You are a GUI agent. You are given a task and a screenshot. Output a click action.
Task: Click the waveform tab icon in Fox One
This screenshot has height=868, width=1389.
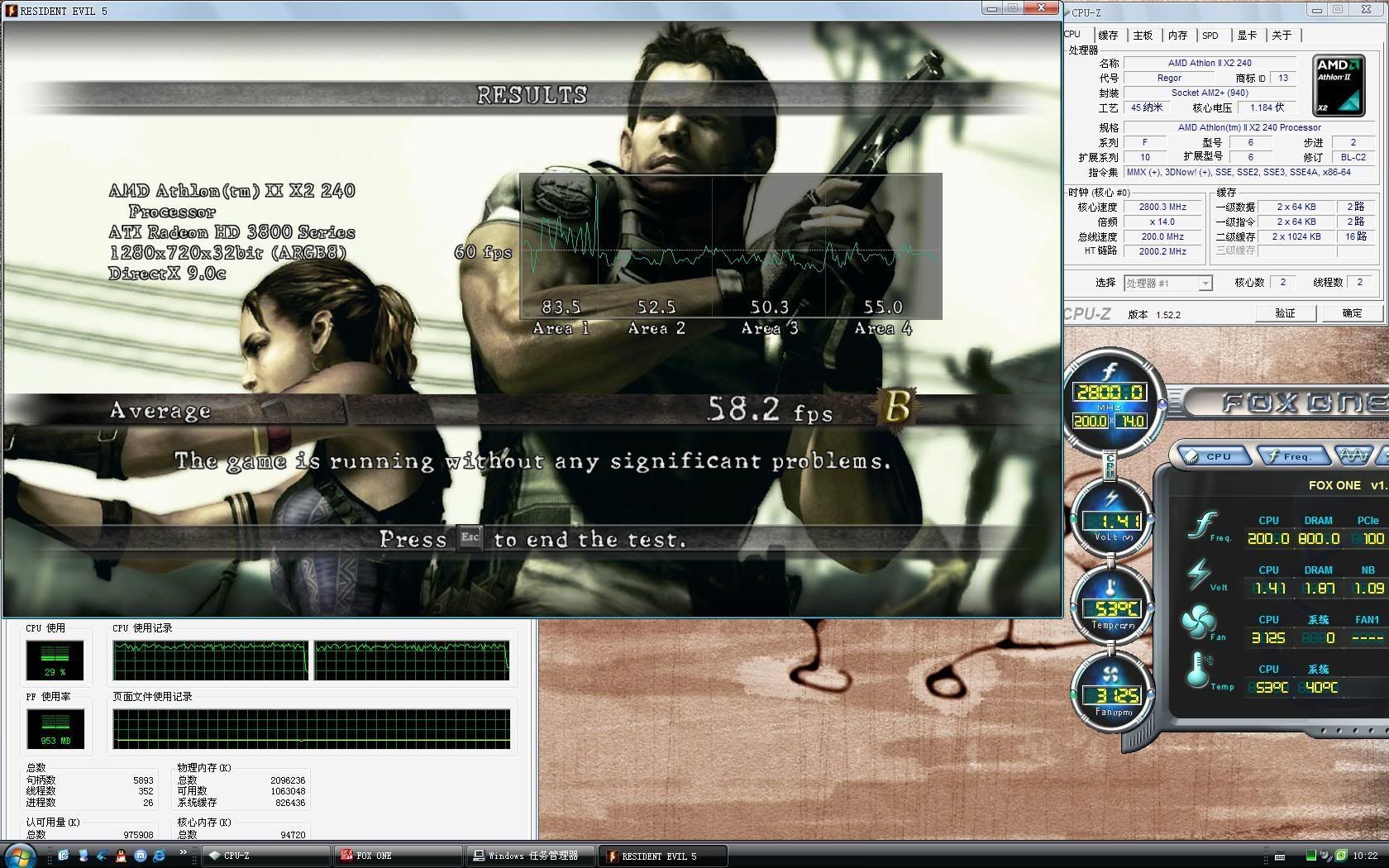1353,455
